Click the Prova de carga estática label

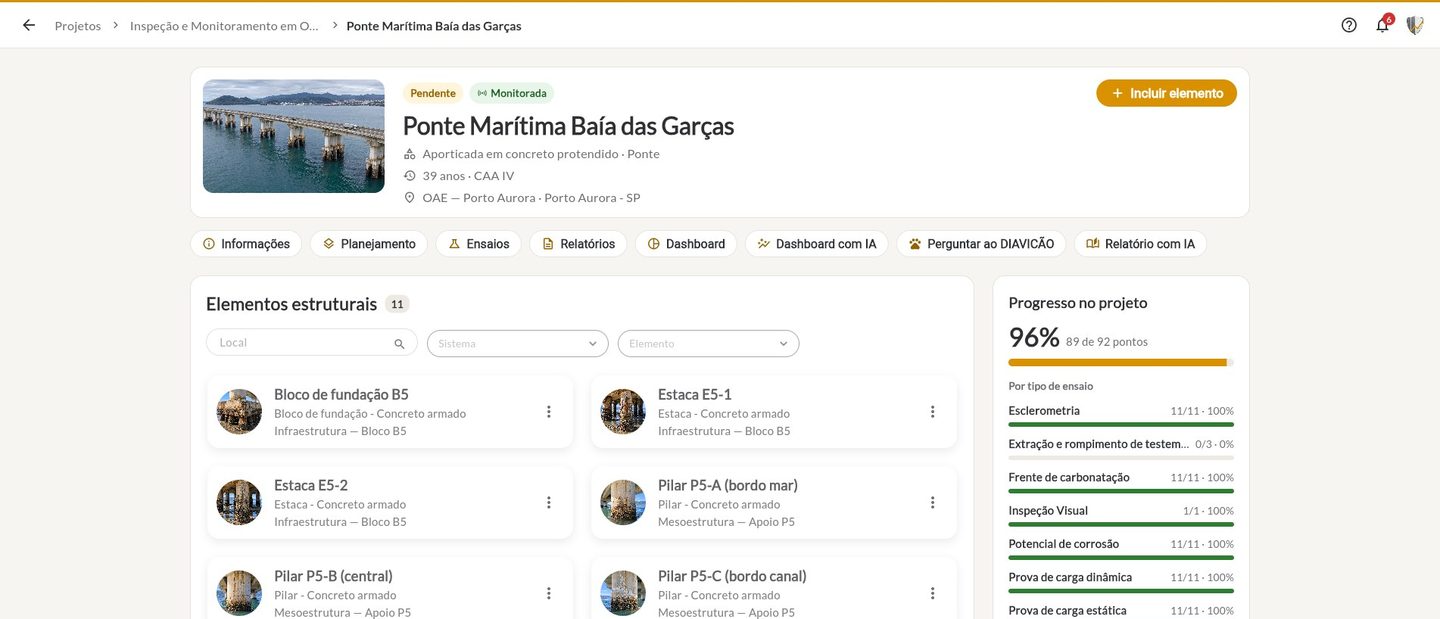click(1067, 610)
